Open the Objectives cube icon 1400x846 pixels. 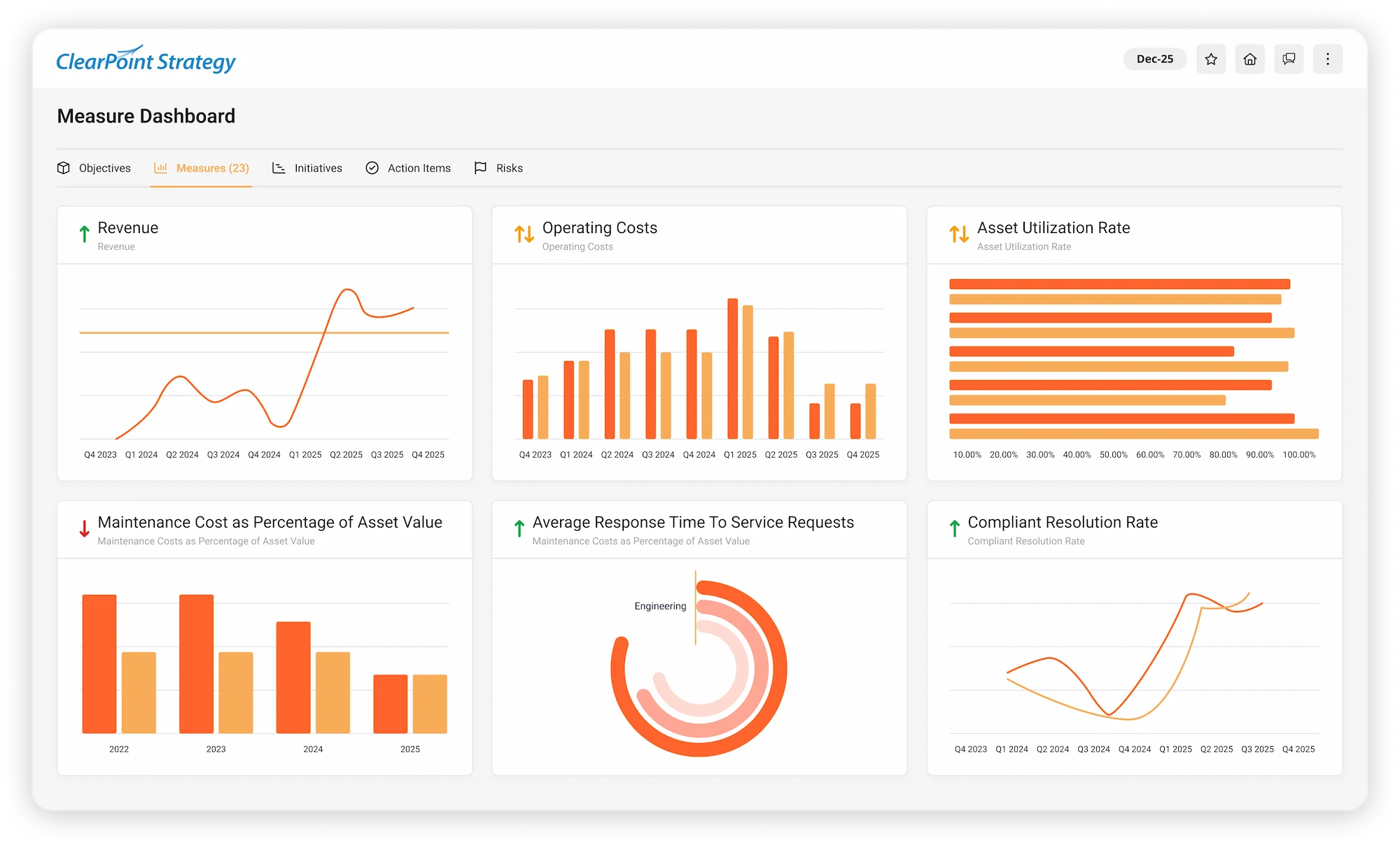64,168
